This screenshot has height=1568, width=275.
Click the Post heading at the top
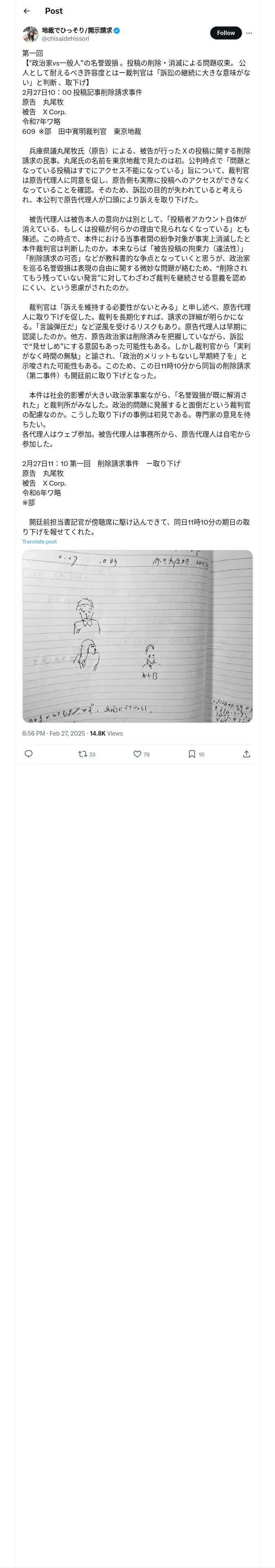point(54,11)
